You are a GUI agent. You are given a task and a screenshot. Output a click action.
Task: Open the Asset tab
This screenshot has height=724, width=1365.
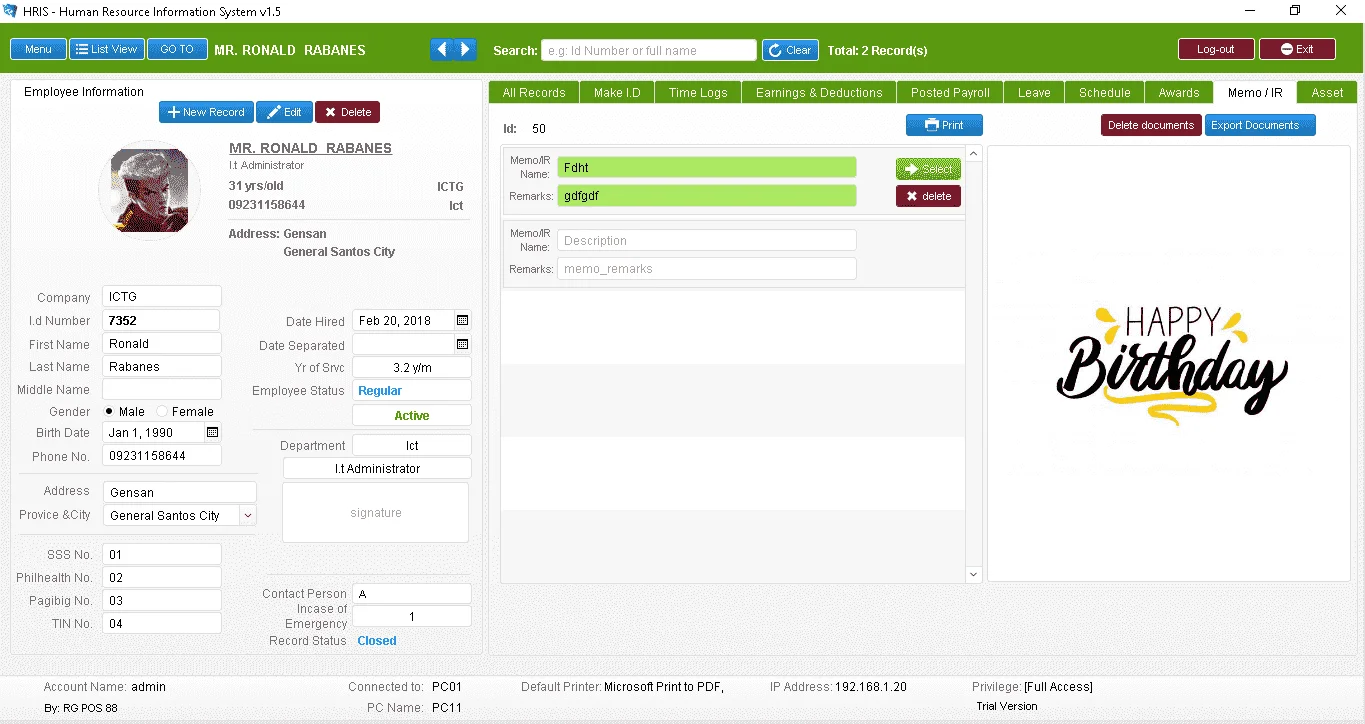(1327, 92)
